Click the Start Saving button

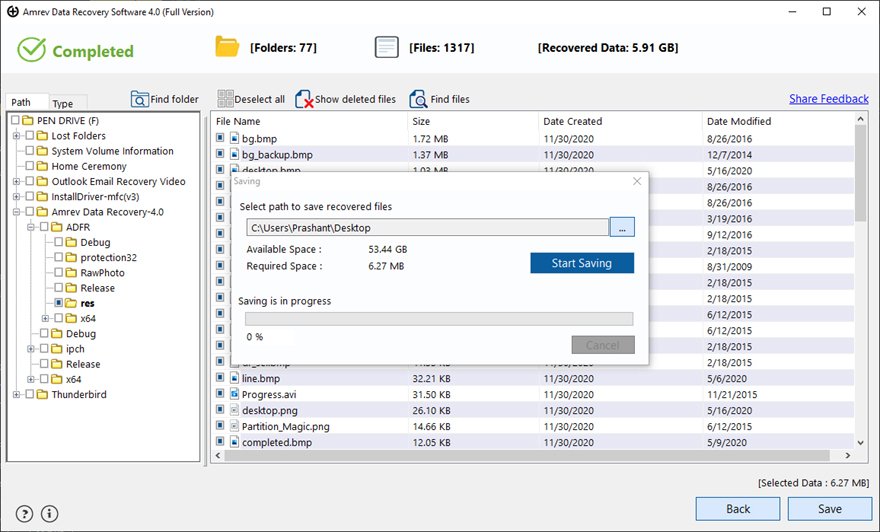582,263
